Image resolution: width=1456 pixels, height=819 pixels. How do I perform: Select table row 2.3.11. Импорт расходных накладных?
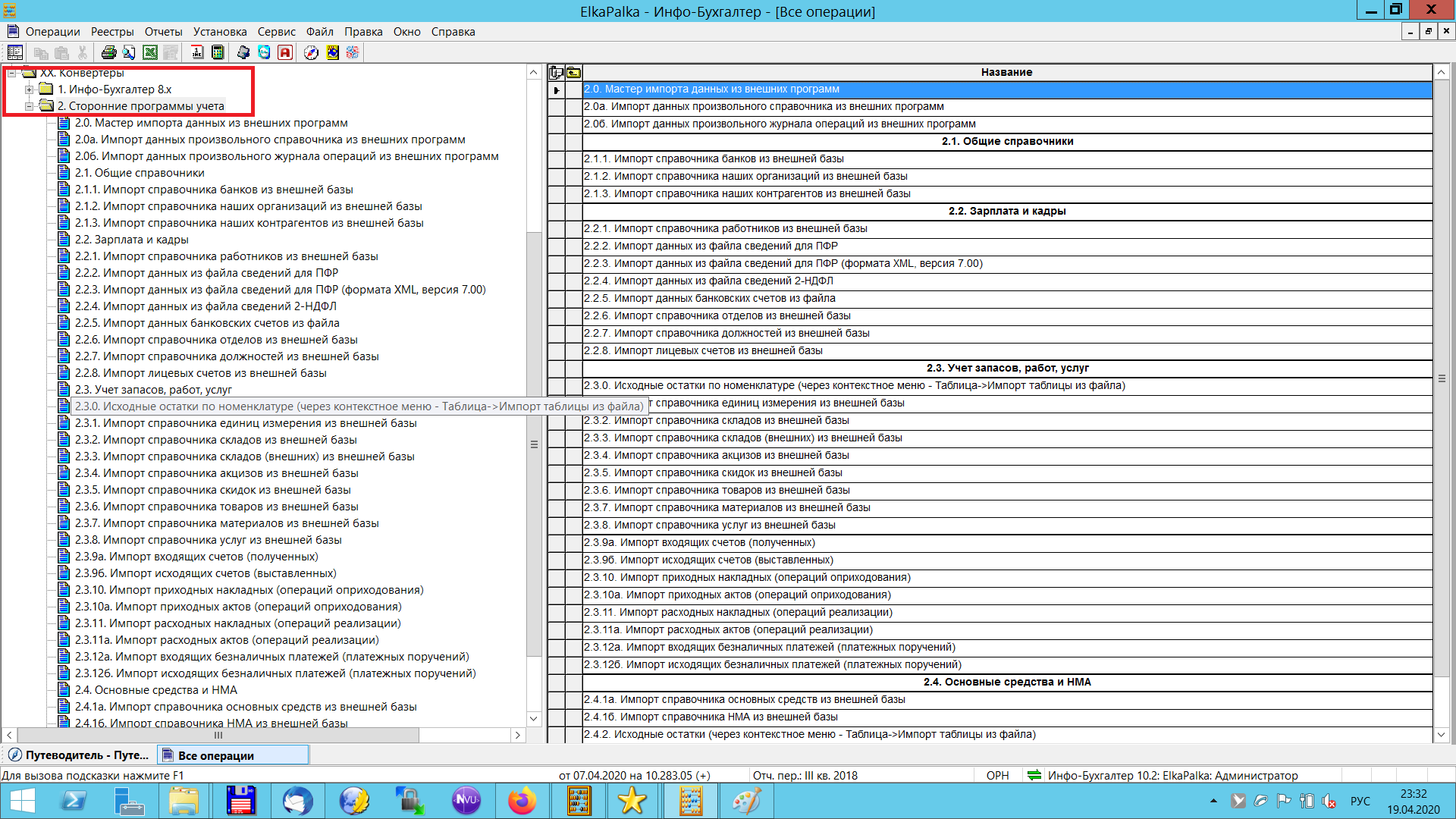tap(1007, 613)
